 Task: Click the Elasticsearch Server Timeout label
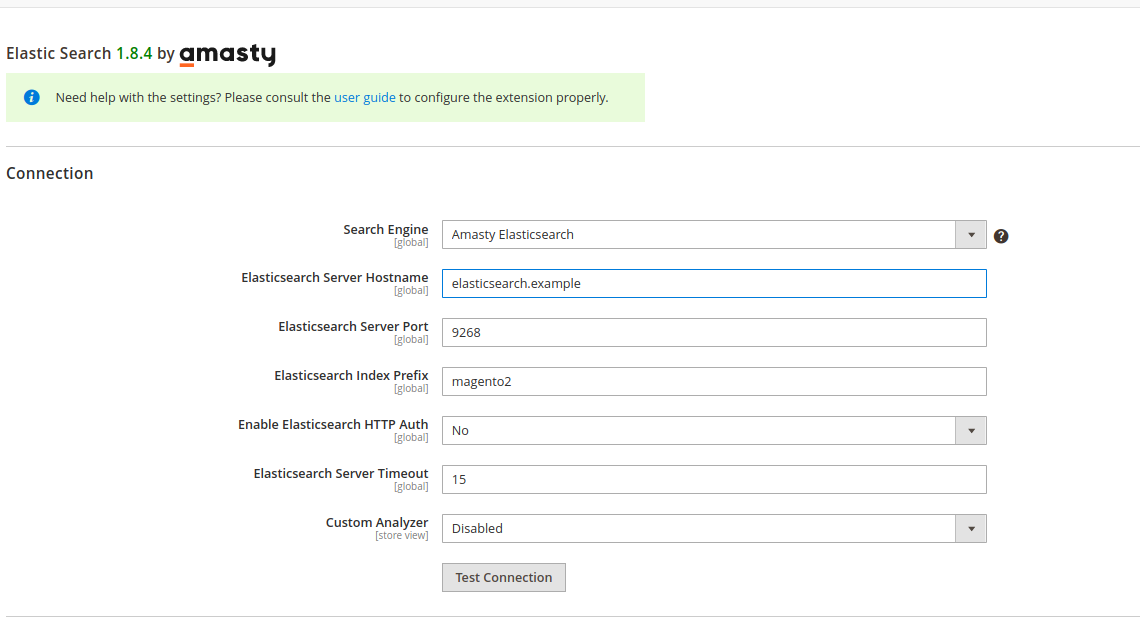(x=341, y=474)
